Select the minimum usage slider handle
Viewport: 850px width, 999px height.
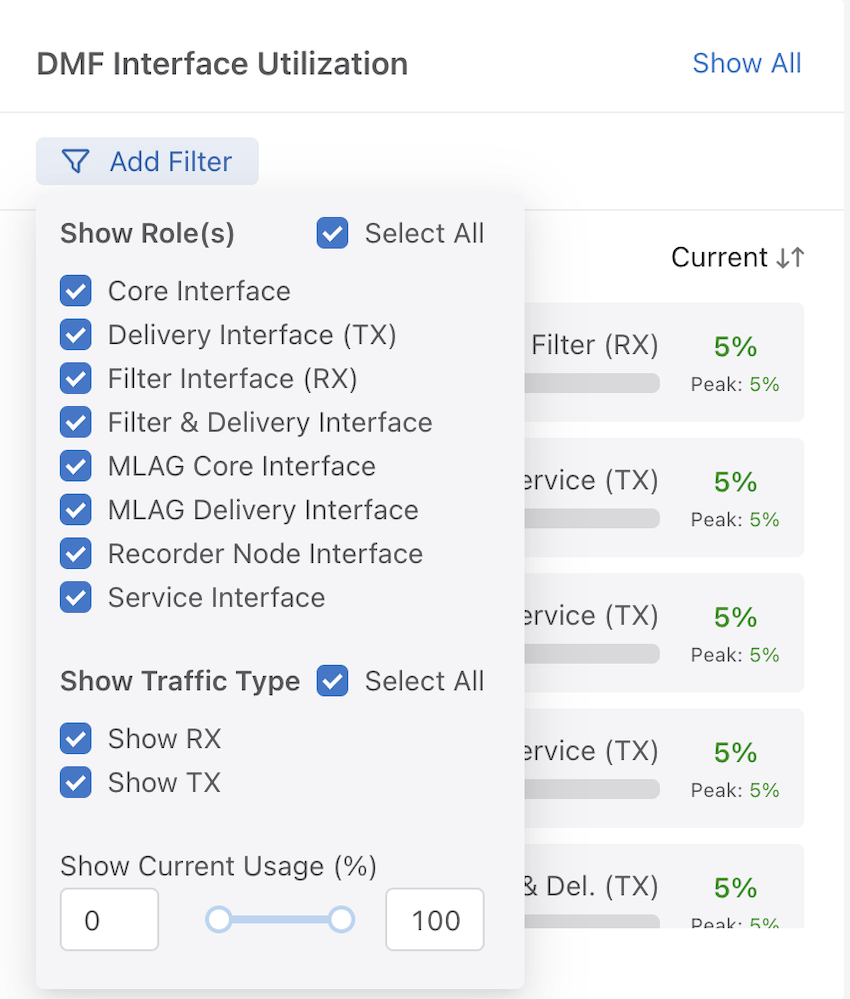point(218,919)
